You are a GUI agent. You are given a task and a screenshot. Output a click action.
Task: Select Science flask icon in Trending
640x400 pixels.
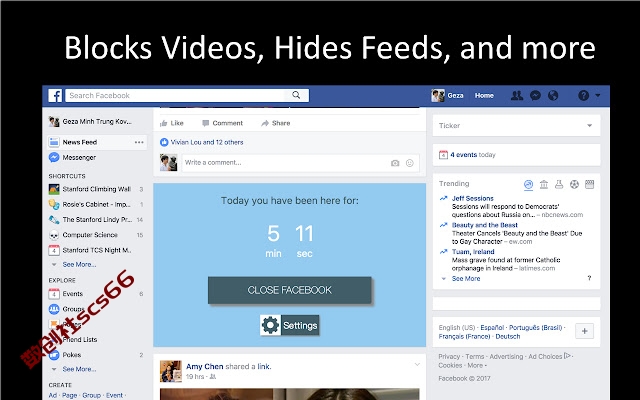pos(559,185)
